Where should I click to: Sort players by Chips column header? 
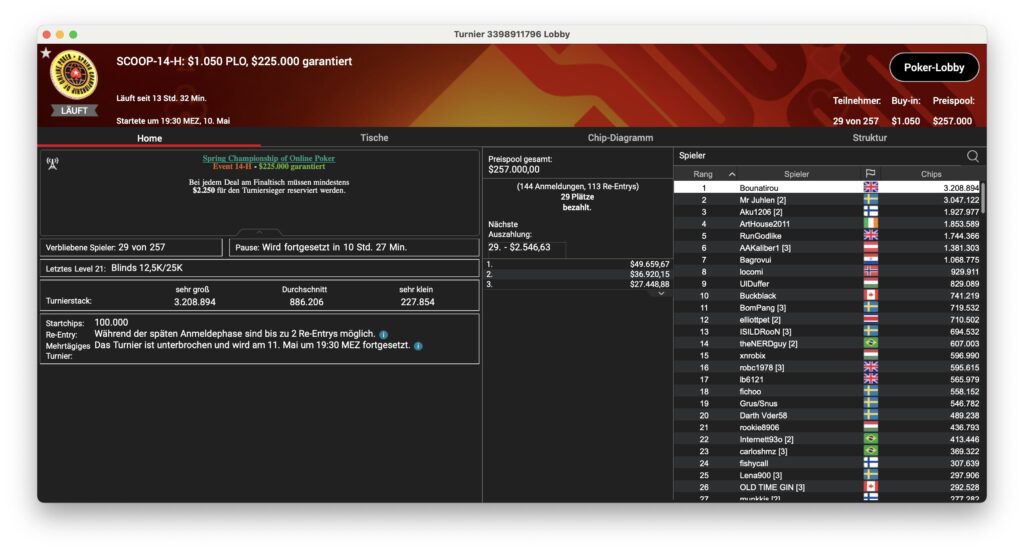(930, 174)
